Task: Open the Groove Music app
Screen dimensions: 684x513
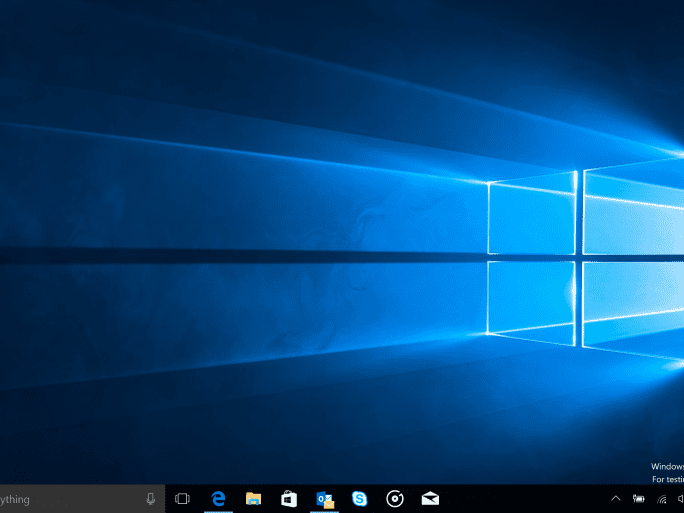Action: coord(394,498)
